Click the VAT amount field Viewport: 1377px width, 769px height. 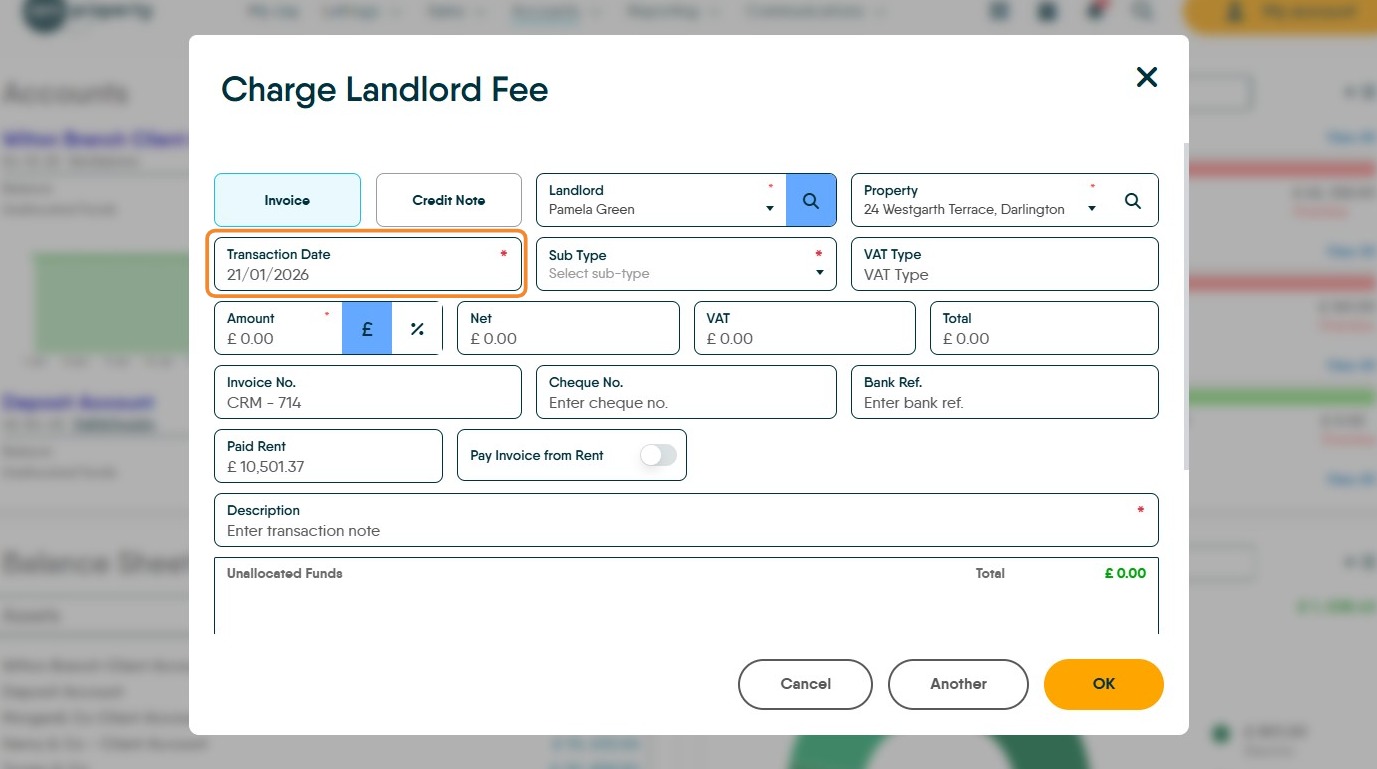coord(804,329)
